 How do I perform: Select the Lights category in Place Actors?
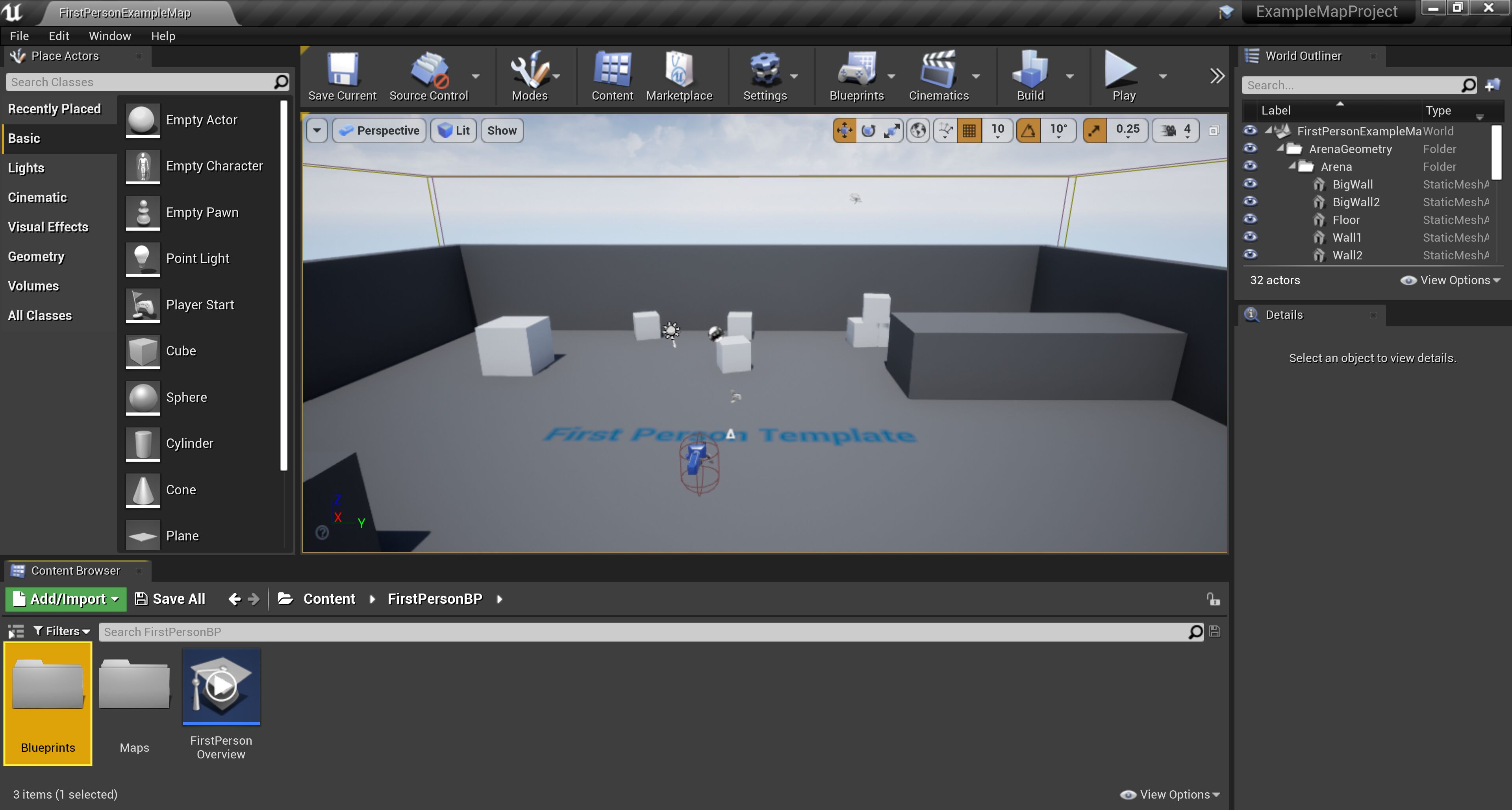point(26,168)
